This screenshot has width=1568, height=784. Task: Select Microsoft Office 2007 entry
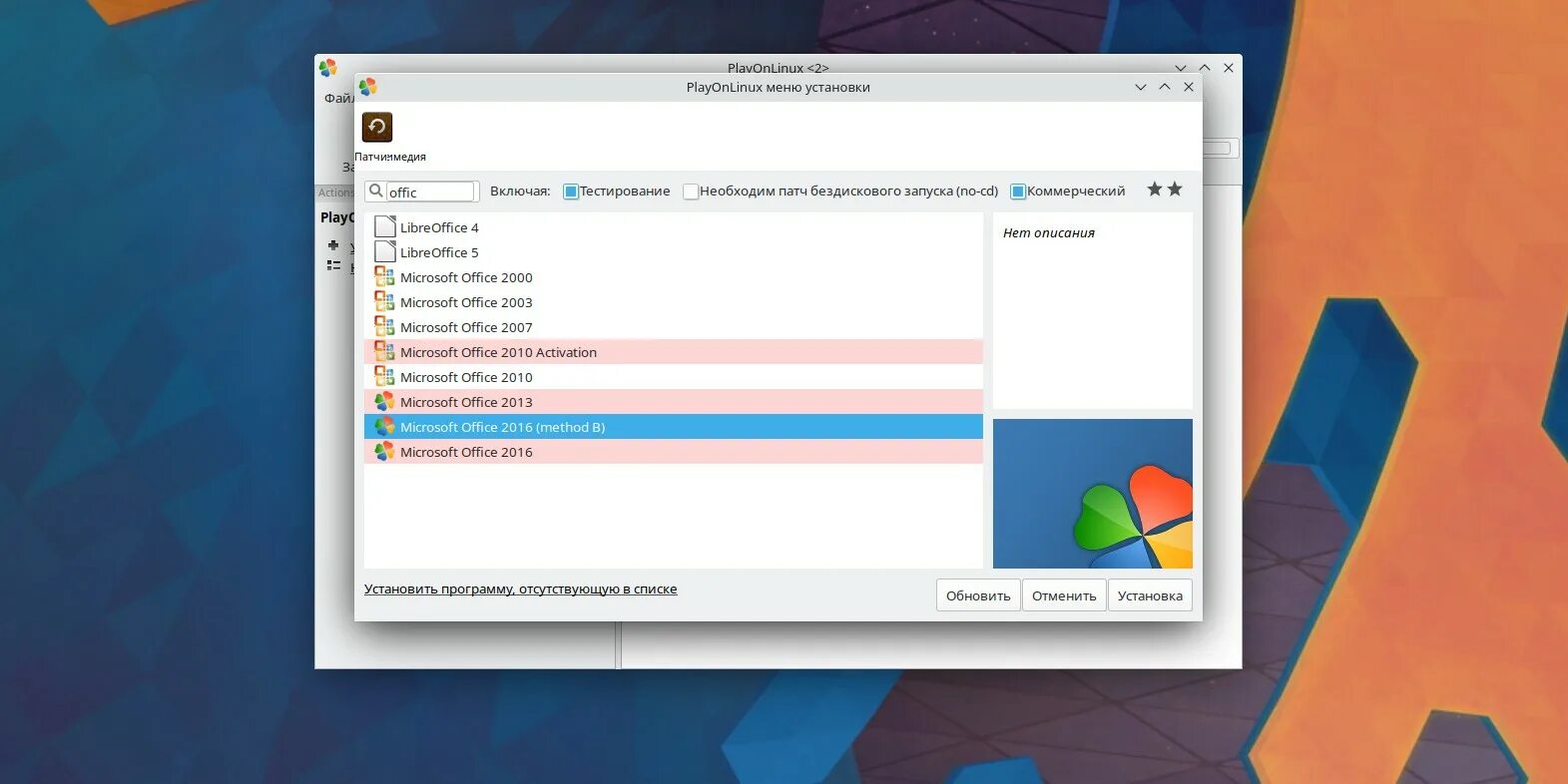(x=674, y=327)
